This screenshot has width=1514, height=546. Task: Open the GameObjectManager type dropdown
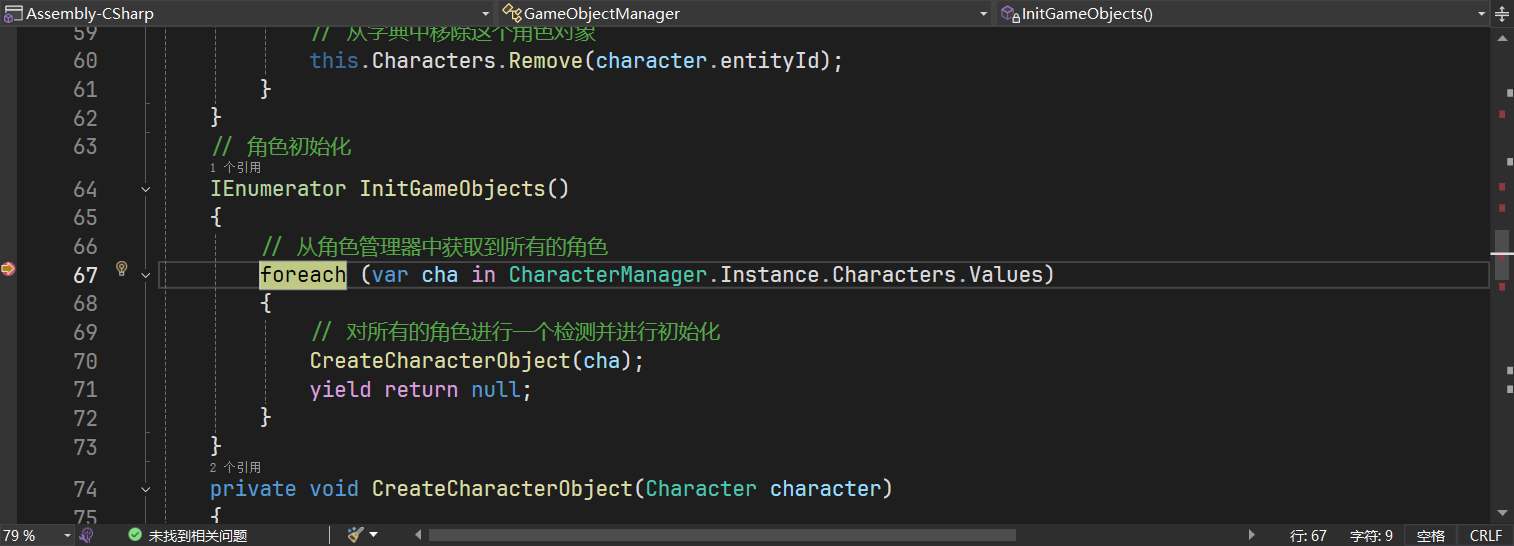click(984, 13)
